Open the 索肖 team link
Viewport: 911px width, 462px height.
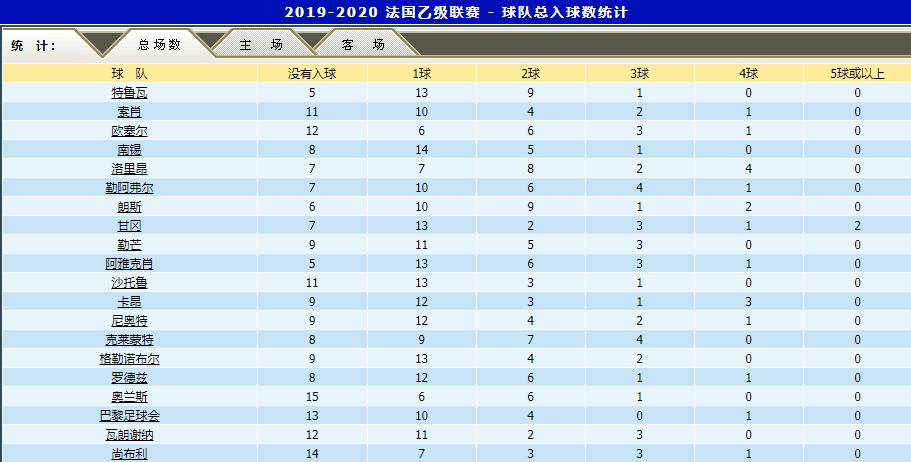point(129,112)
